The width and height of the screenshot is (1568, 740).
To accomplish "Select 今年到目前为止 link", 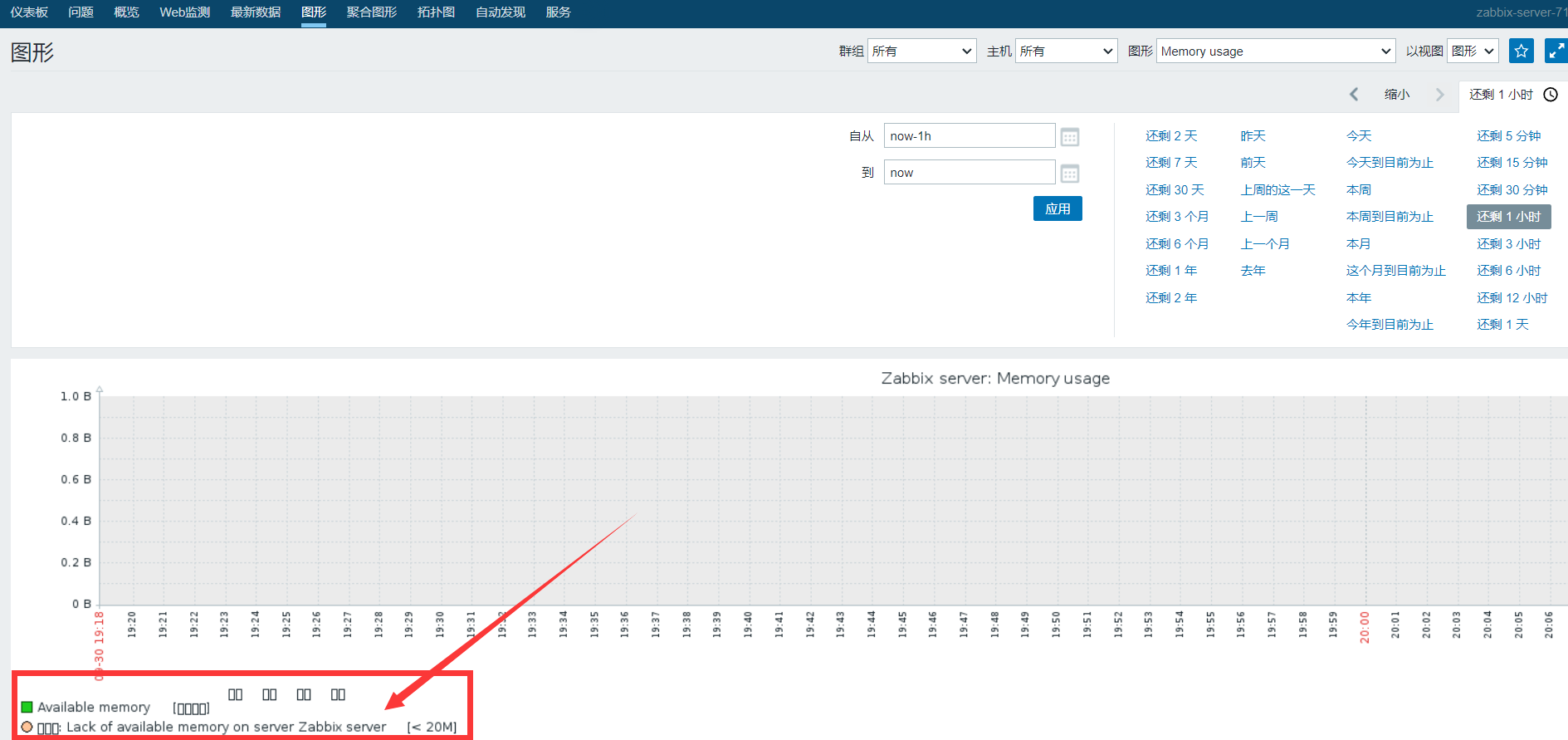I will coord(1390,324).
